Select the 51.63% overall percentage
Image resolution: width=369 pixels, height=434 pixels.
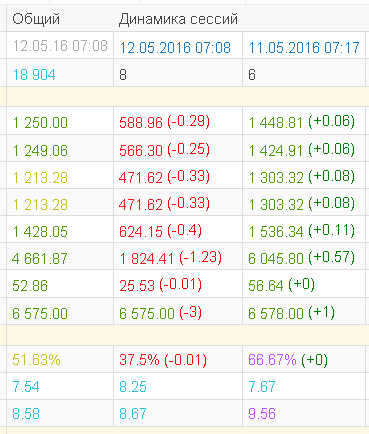[x=37, y=360]
